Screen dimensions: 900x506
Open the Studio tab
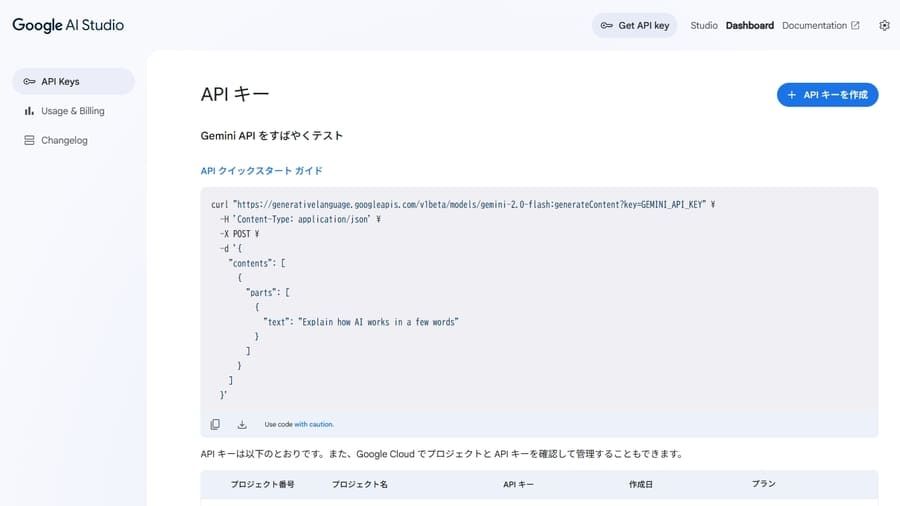704,25
